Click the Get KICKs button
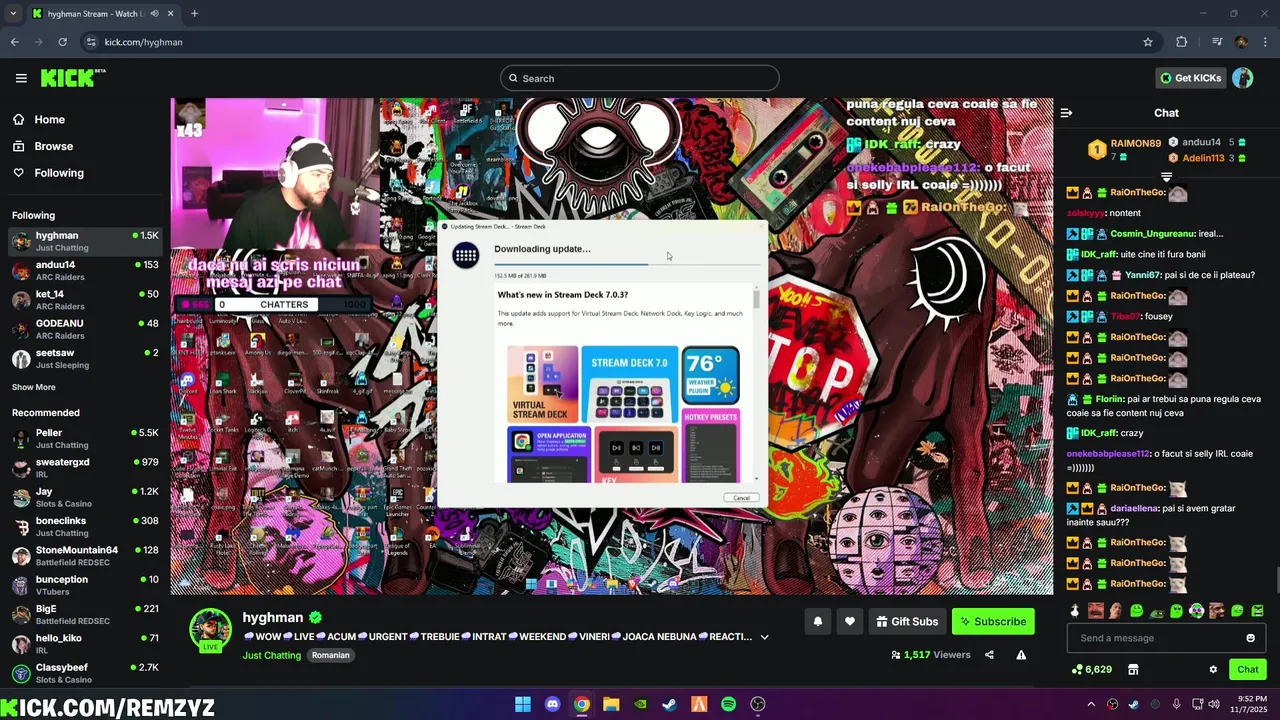Viewport: 1280px width, 720px height. [x=1190, y=78]
